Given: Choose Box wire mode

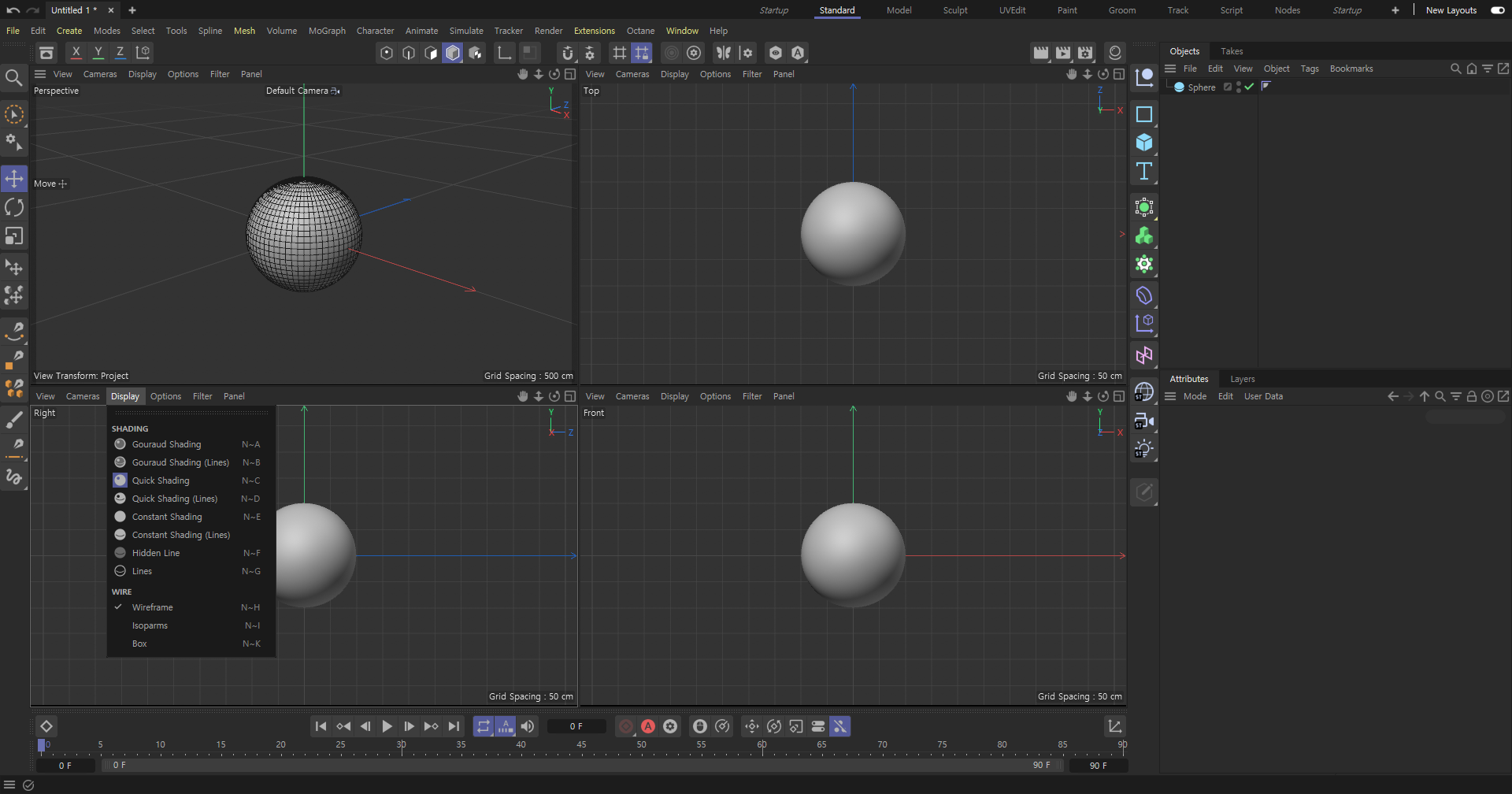Looking at the screenshot, I should [x=187, y=644].
